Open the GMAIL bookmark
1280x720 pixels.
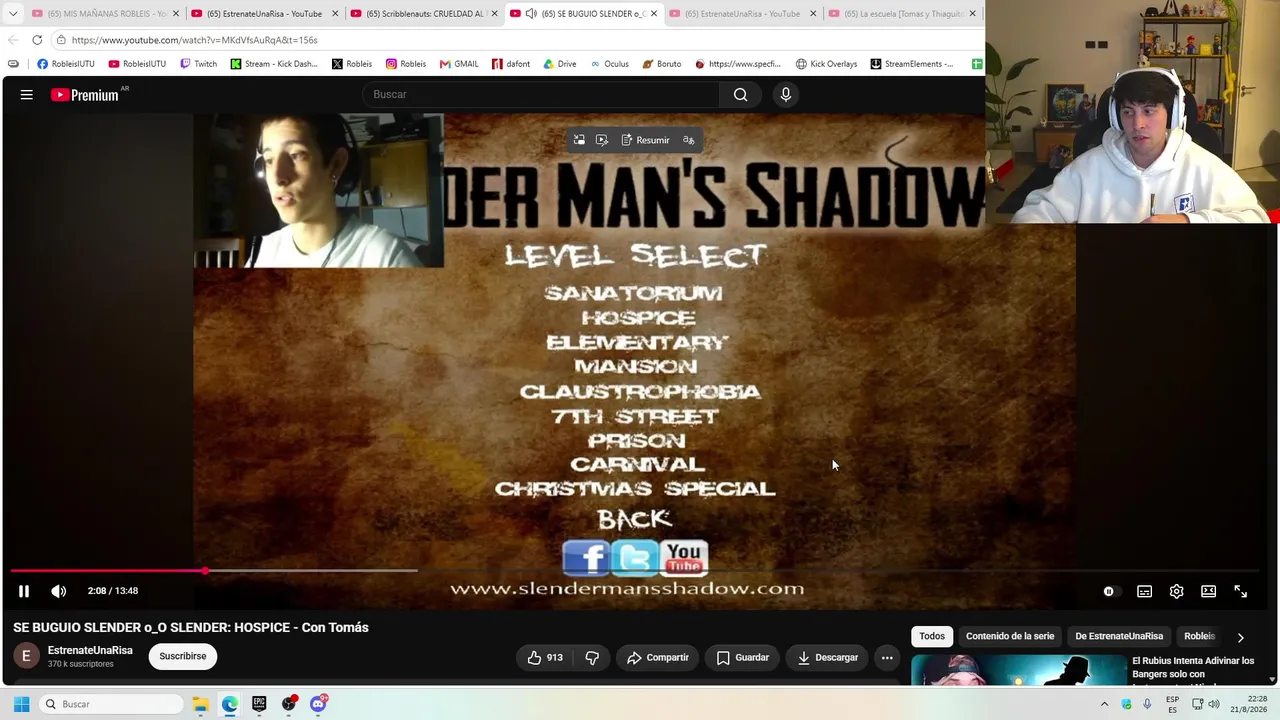459,64
